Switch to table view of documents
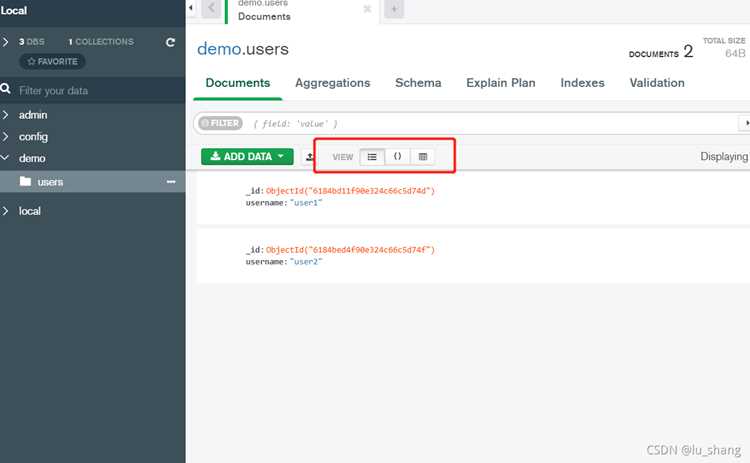750x463 pixels. coord(423,157)
